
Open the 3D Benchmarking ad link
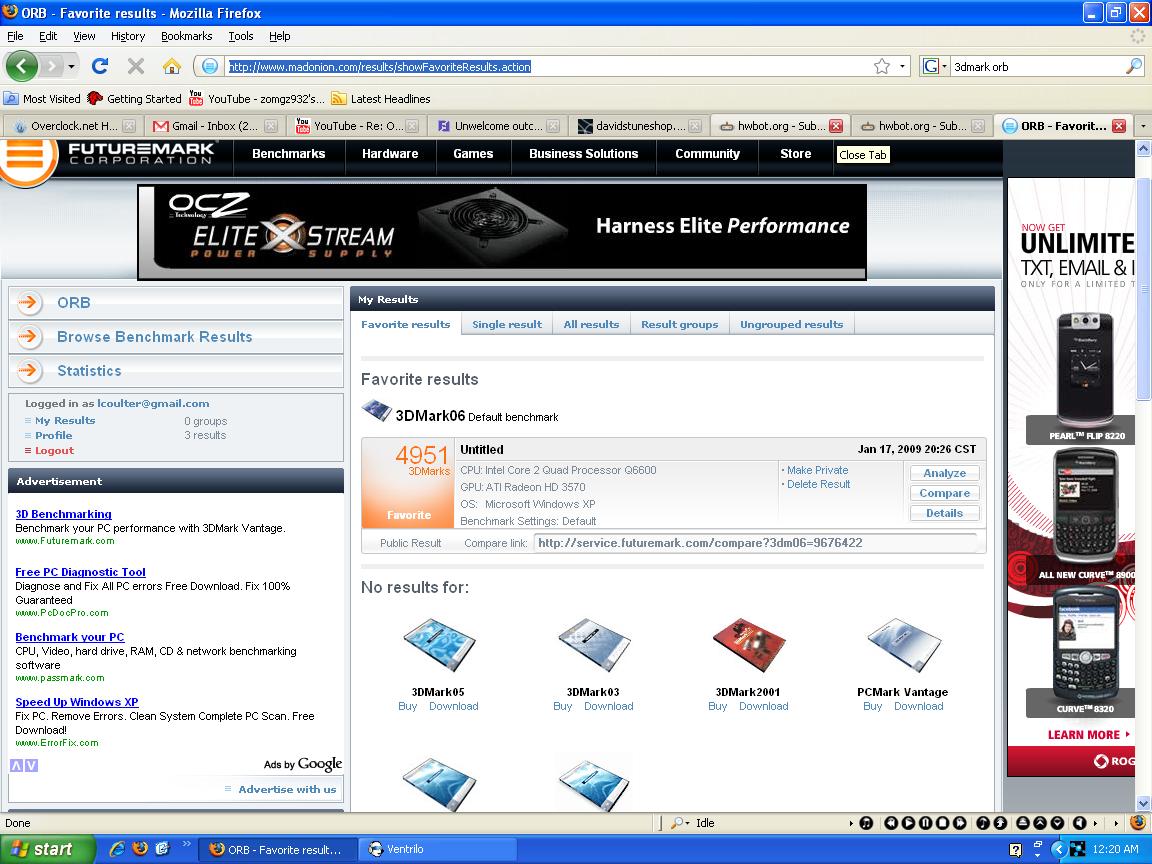63,514
